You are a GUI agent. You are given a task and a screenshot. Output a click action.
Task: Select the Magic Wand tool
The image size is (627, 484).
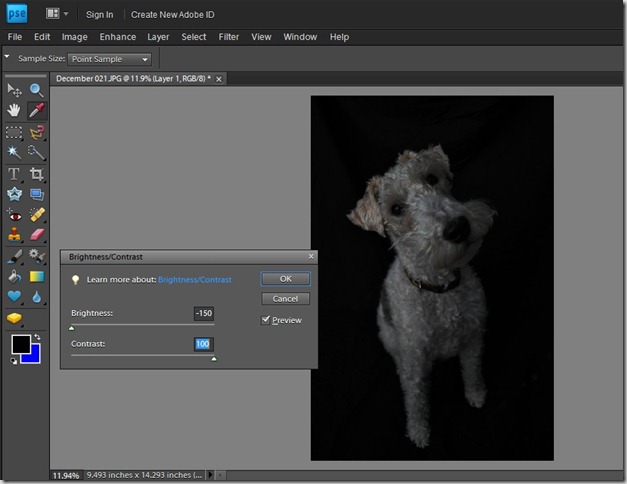click(14, 152)
